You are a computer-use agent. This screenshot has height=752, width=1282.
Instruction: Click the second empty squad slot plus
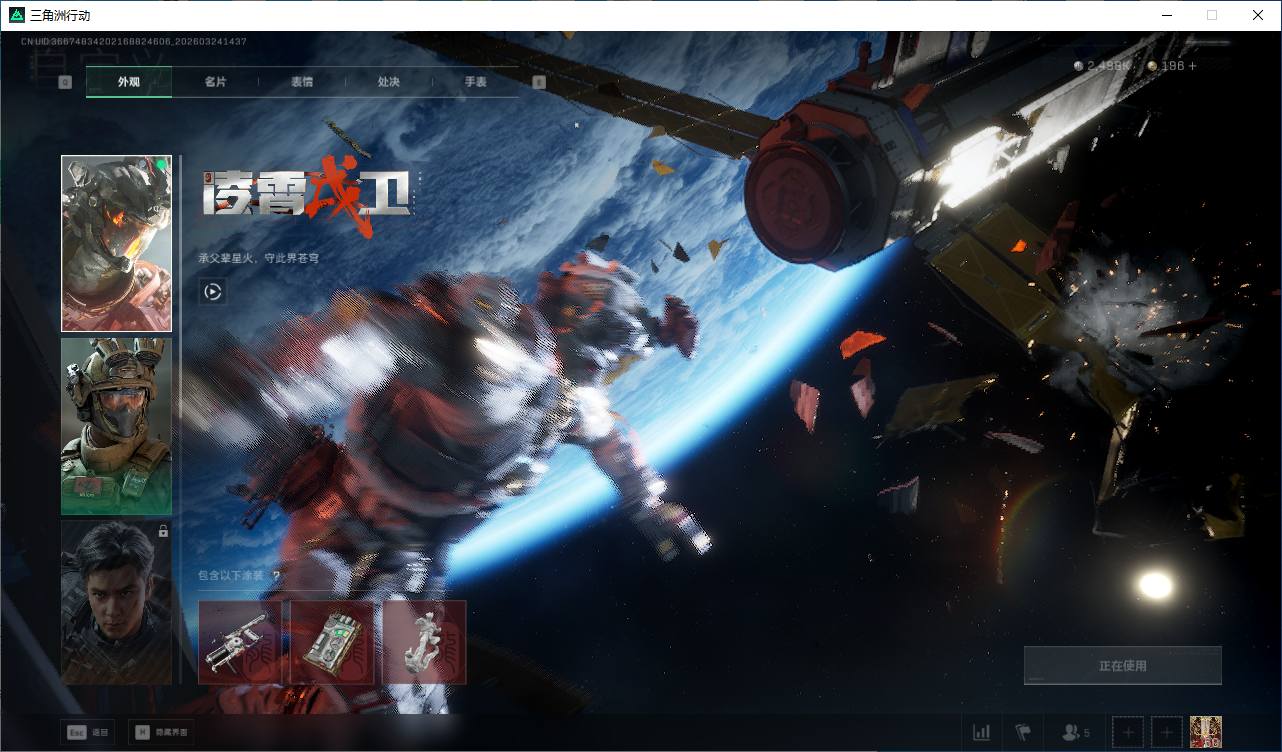pos(1167,733)
